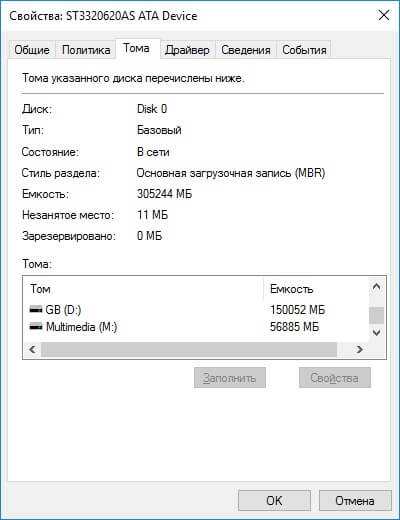
Task: Open the События tab
Action: click(304, 50)
